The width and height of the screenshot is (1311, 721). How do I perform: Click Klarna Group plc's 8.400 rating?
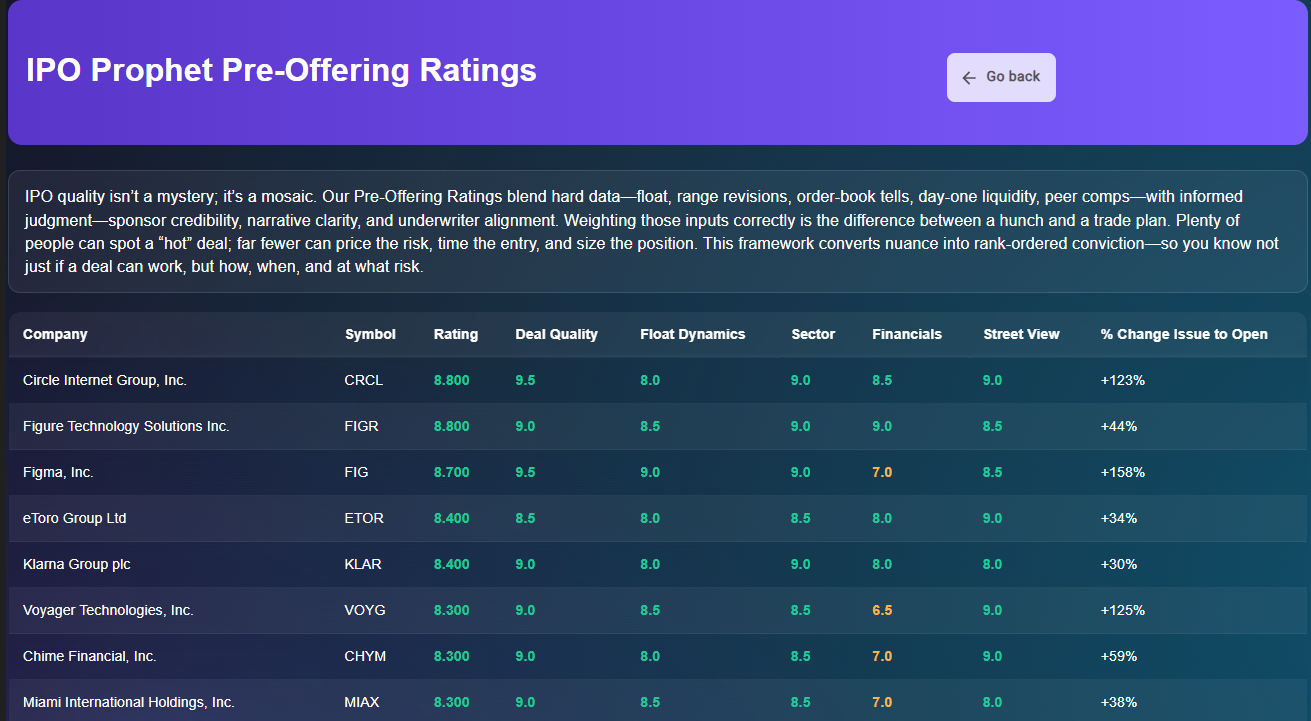click(451, 564)
